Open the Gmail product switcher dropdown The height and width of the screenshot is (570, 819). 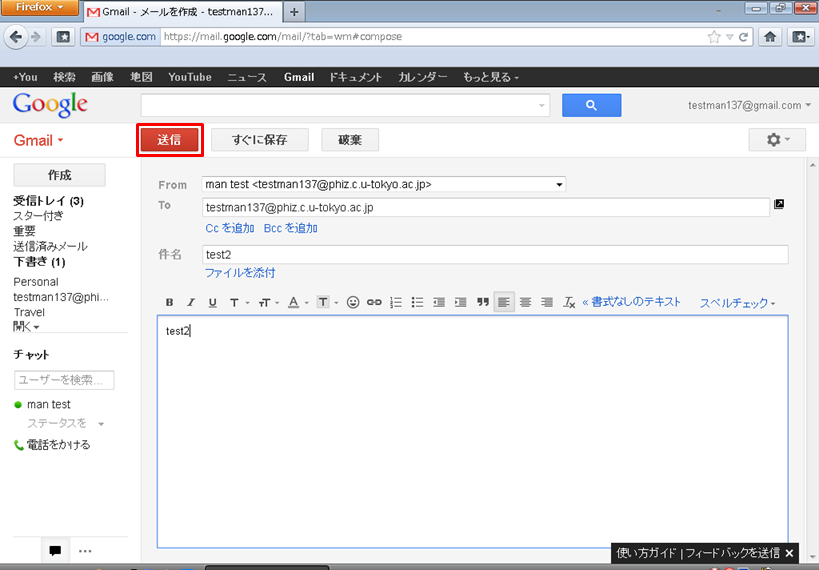(x=38, y=140)
